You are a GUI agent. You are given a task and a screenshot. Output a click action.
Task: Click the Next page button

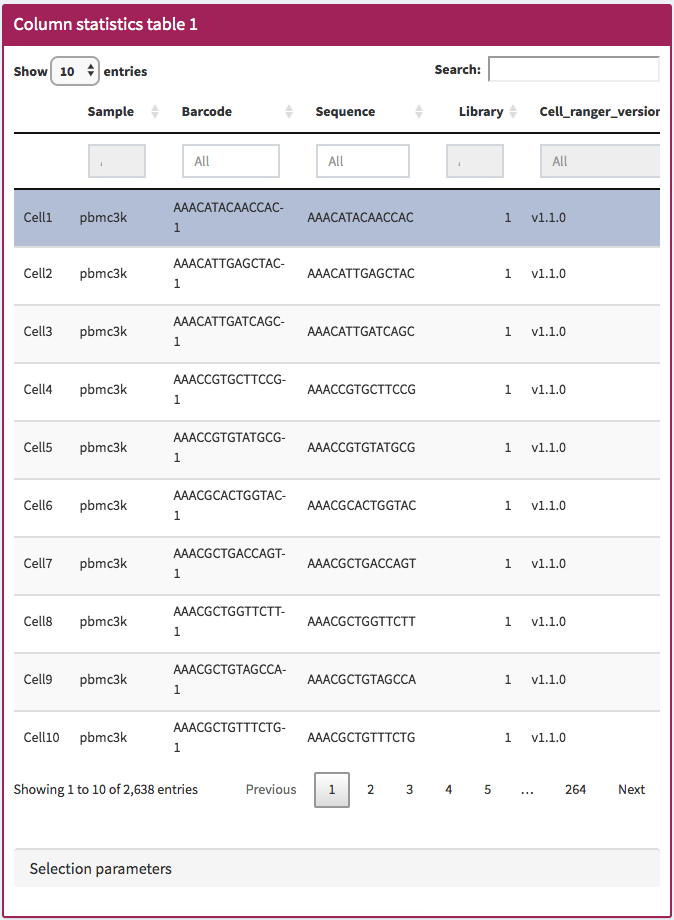click(x=631, y=789)
